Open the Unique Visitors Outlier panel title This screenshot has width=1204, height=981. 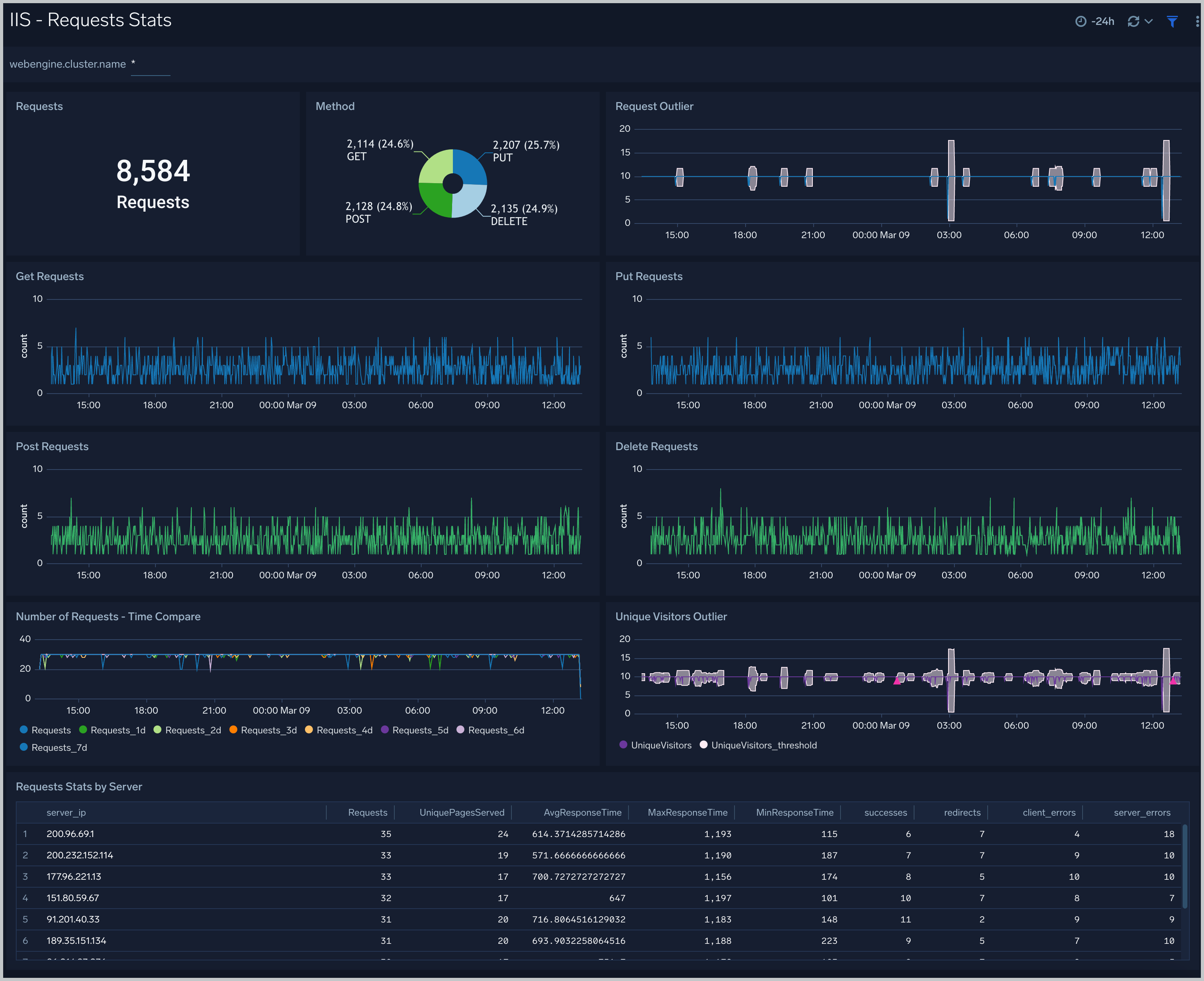pos(671,617)
